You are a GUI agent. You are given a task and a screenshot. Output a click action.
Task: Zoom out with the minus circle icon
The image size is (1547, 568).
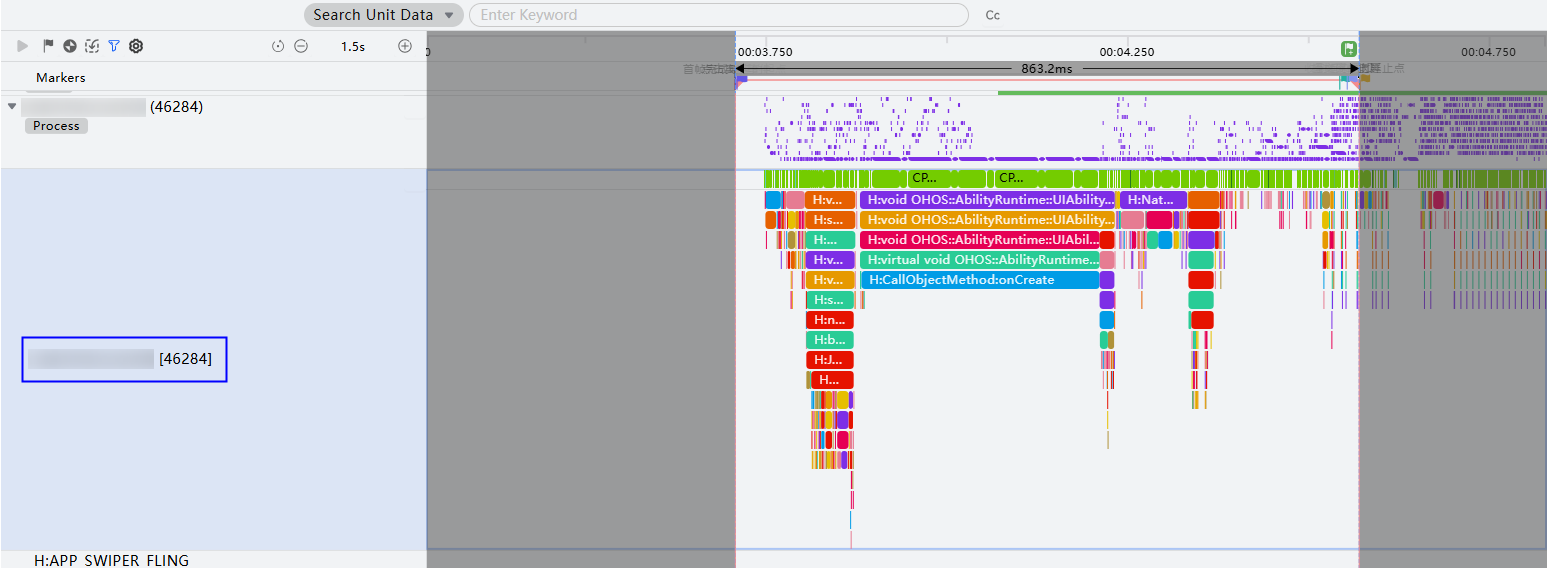[x=301, y=46]
